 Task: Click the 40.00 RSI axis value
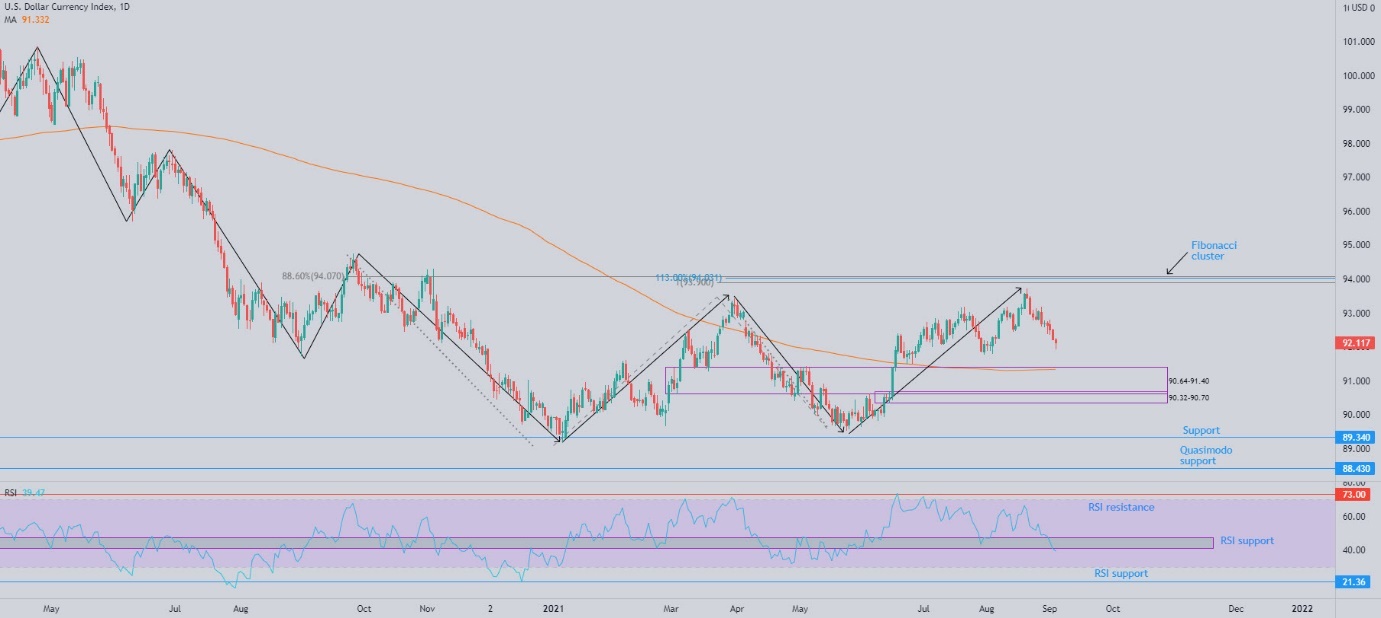pos(1355,551)
